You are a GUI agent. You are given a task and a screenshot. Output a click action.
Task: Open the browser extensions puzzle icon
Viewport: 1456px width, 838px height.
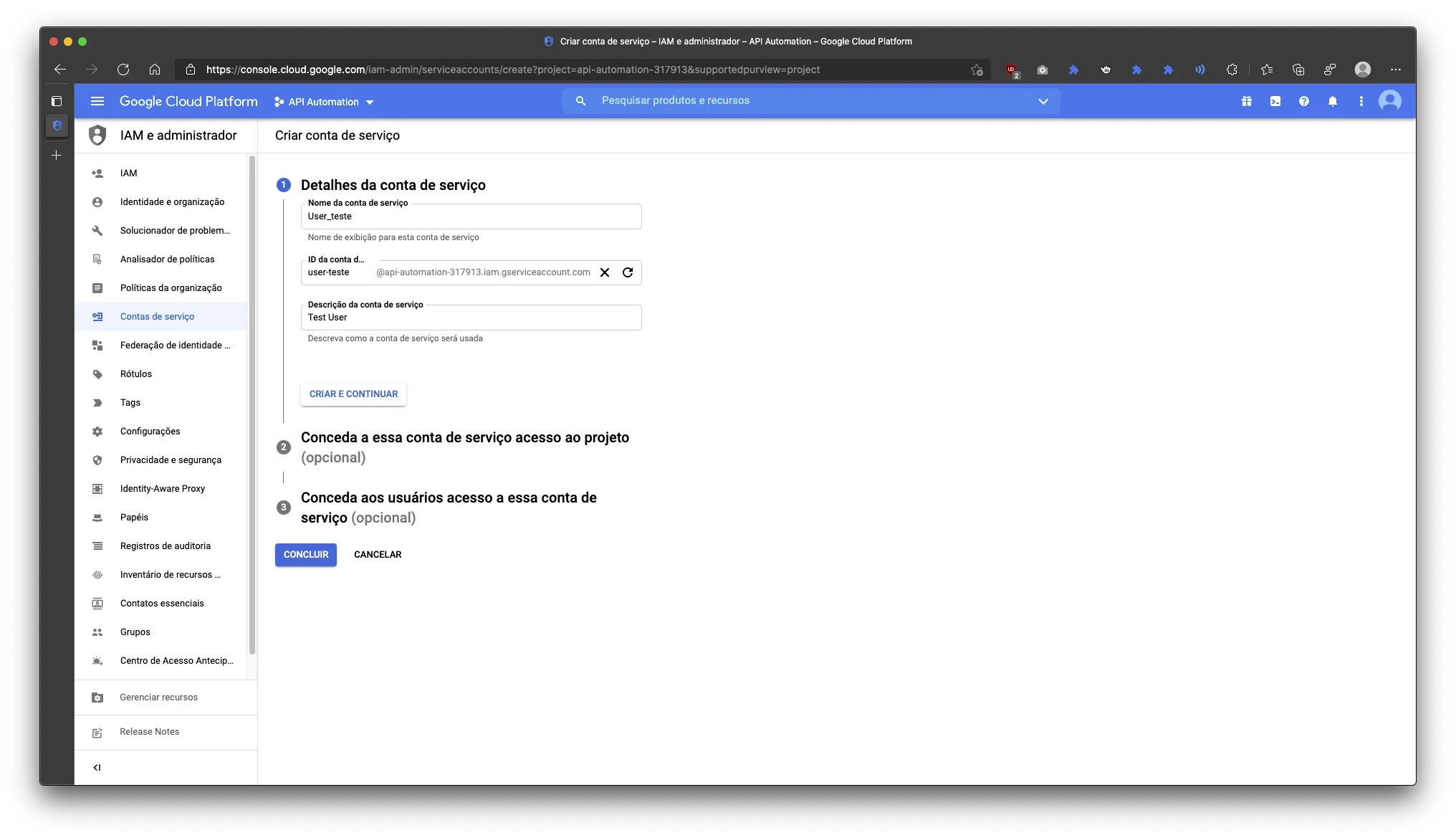click(1232, 70)
